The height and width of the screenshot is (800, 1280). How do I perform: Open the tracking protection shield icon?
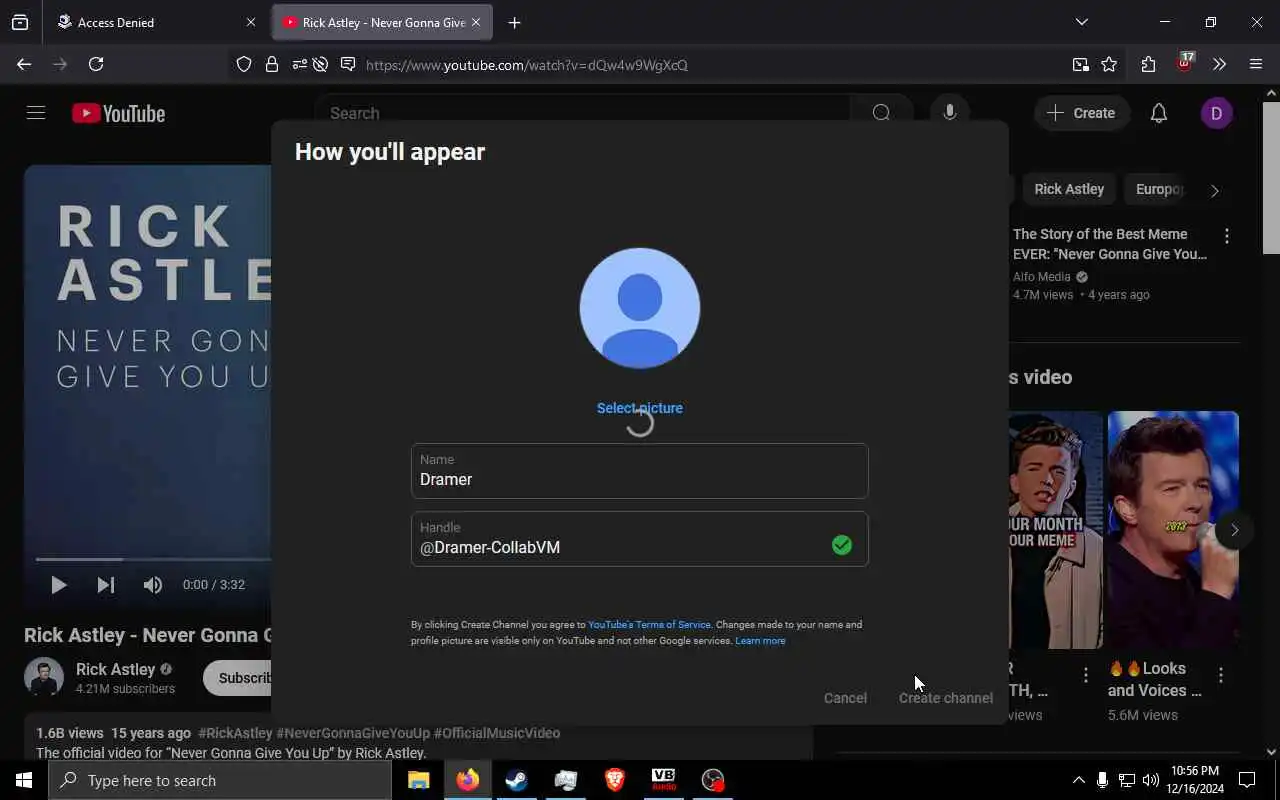tap(244, 64)
